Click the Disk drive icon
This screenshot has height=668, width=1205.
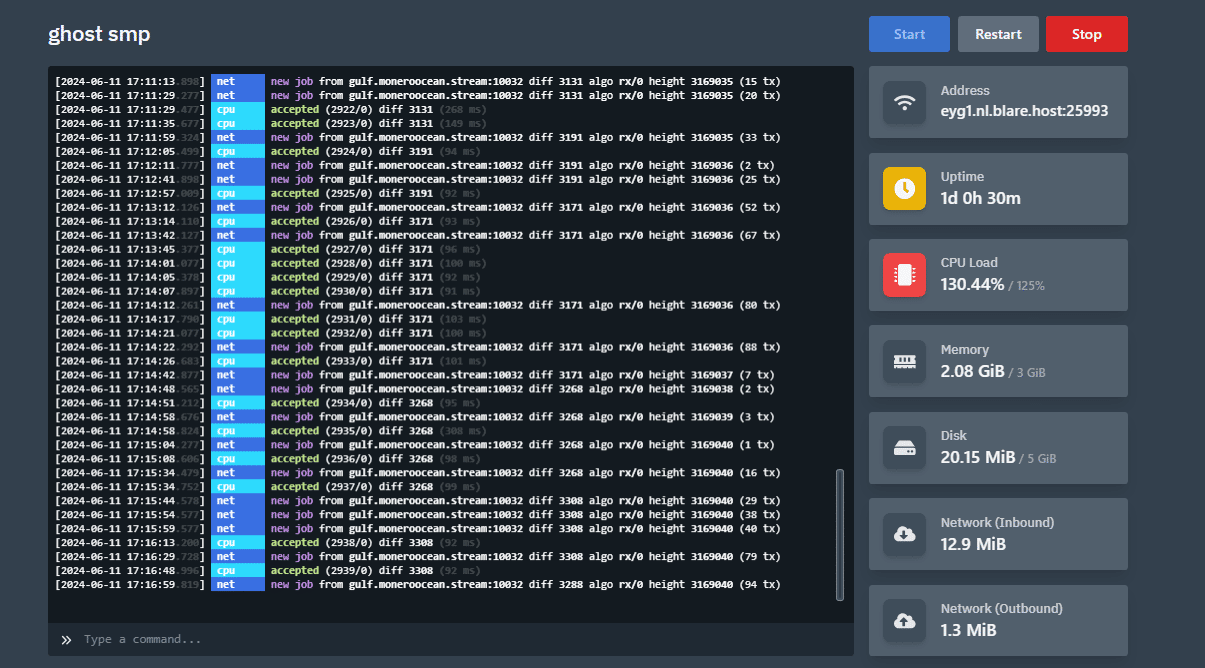click(x=904, y=448)
